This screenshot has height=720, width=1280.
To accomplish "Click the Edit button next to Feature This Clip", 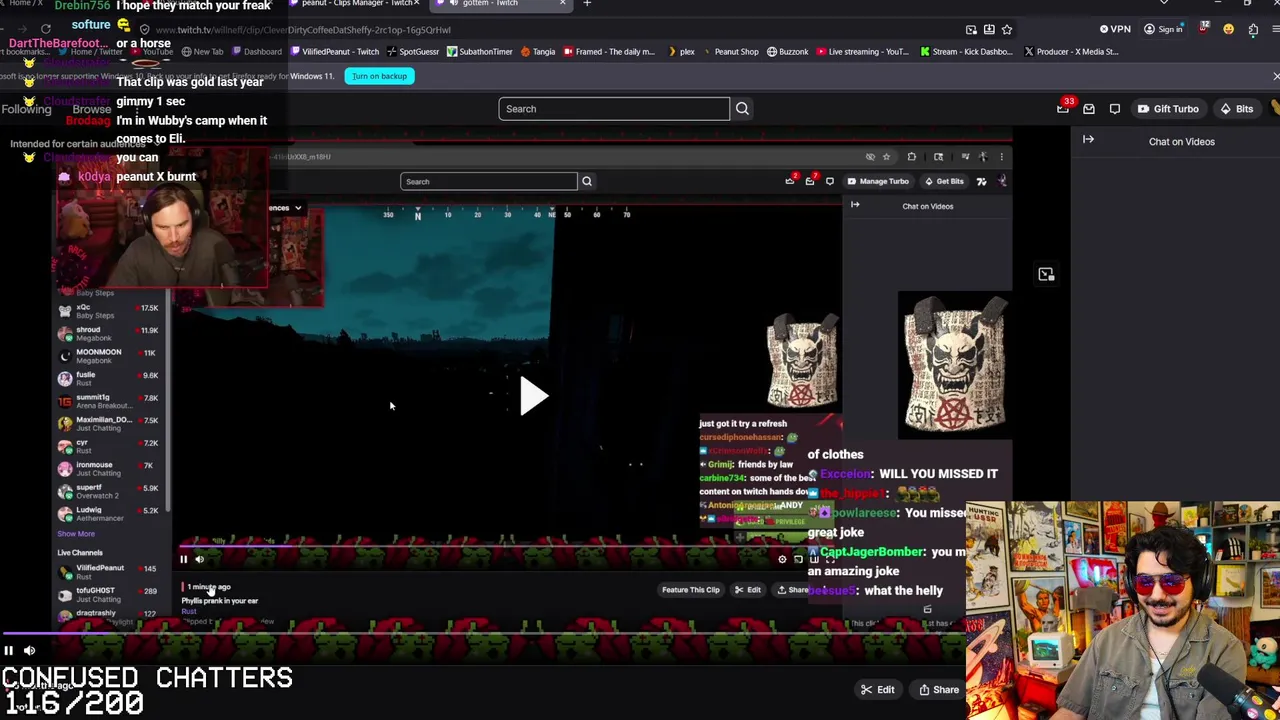I will 748,590.
